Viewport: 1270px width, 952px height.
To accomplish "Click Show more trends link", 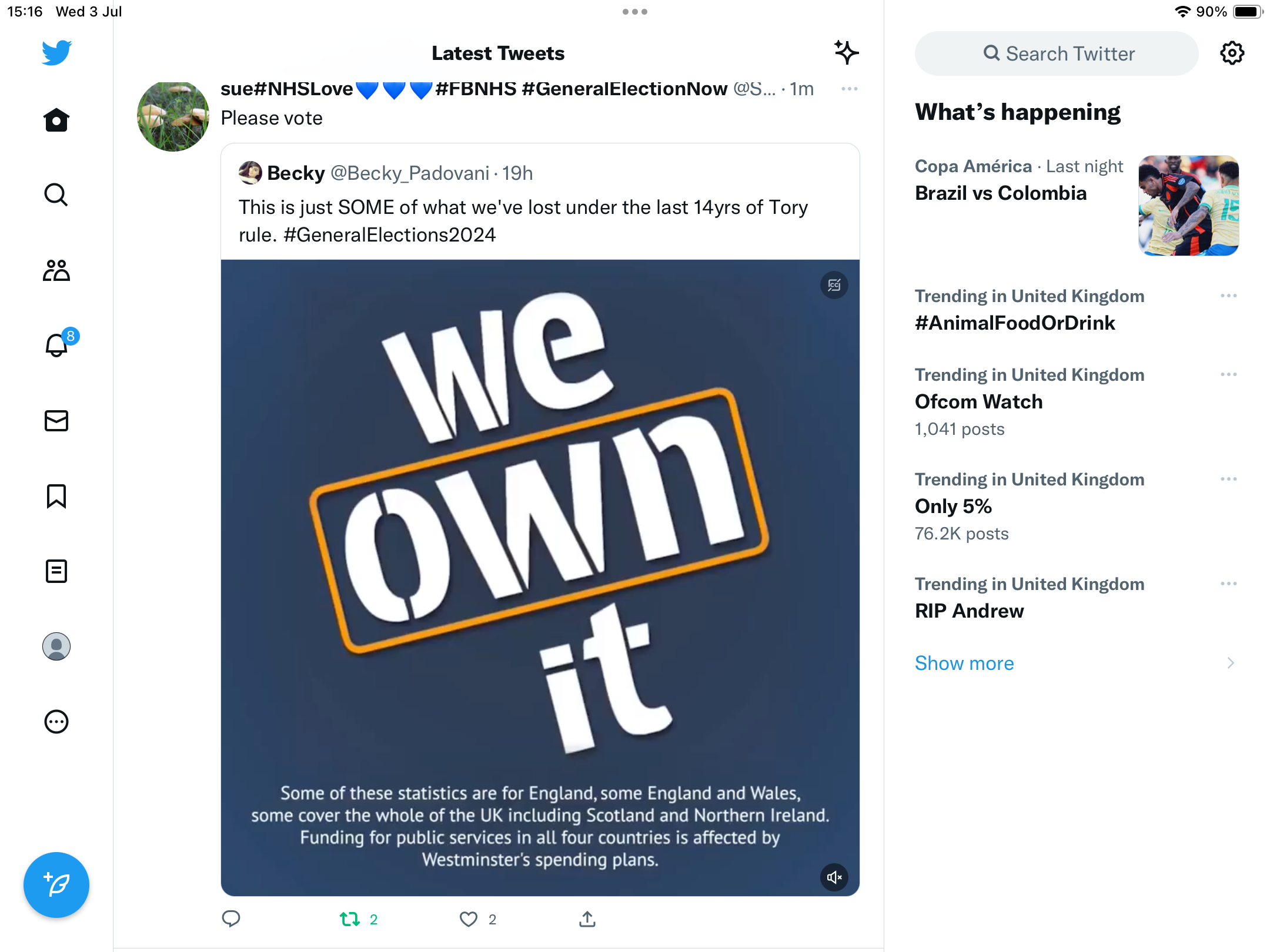I will [964, 663].
